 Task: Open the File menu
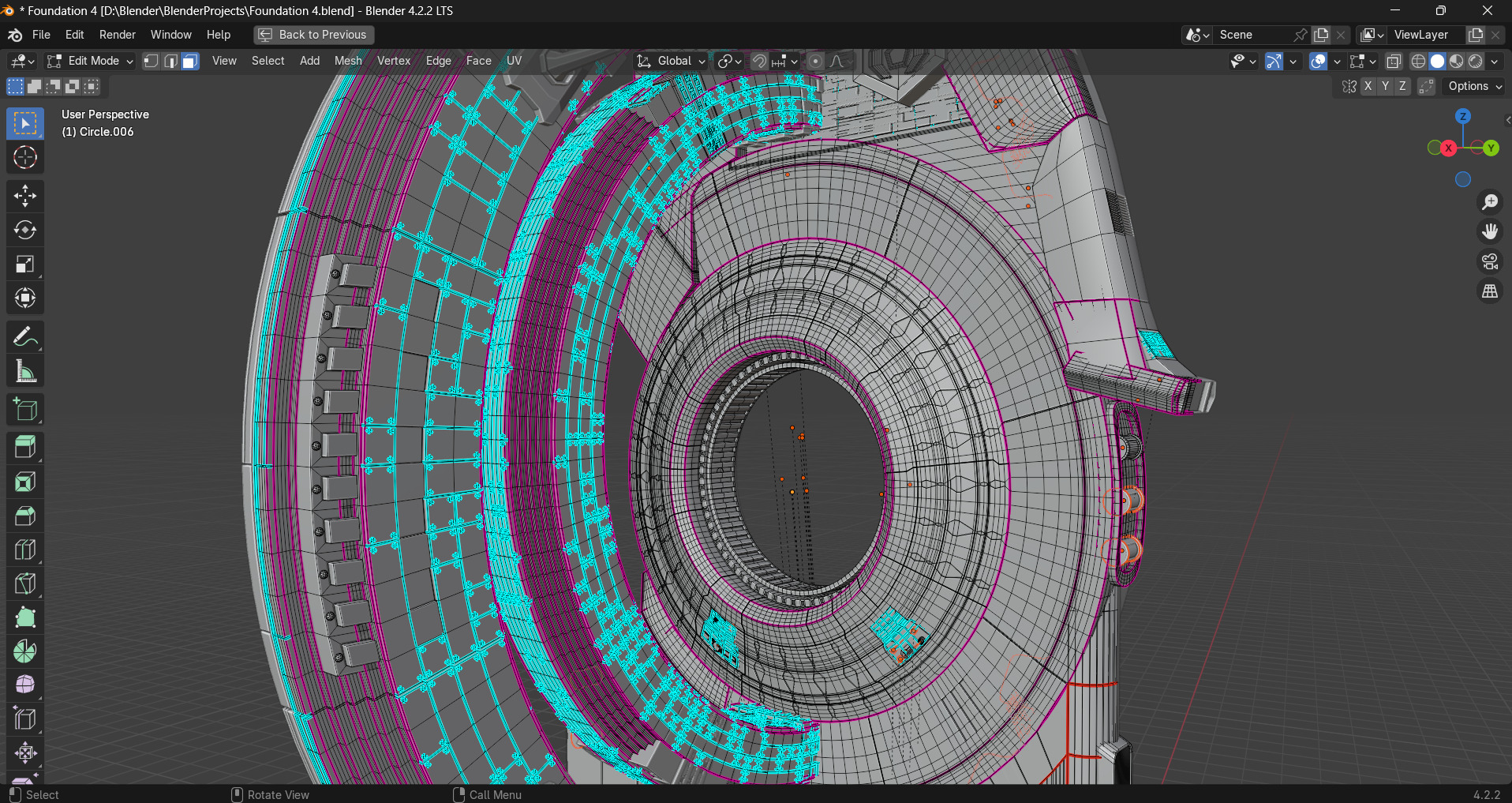coord(41,35)
